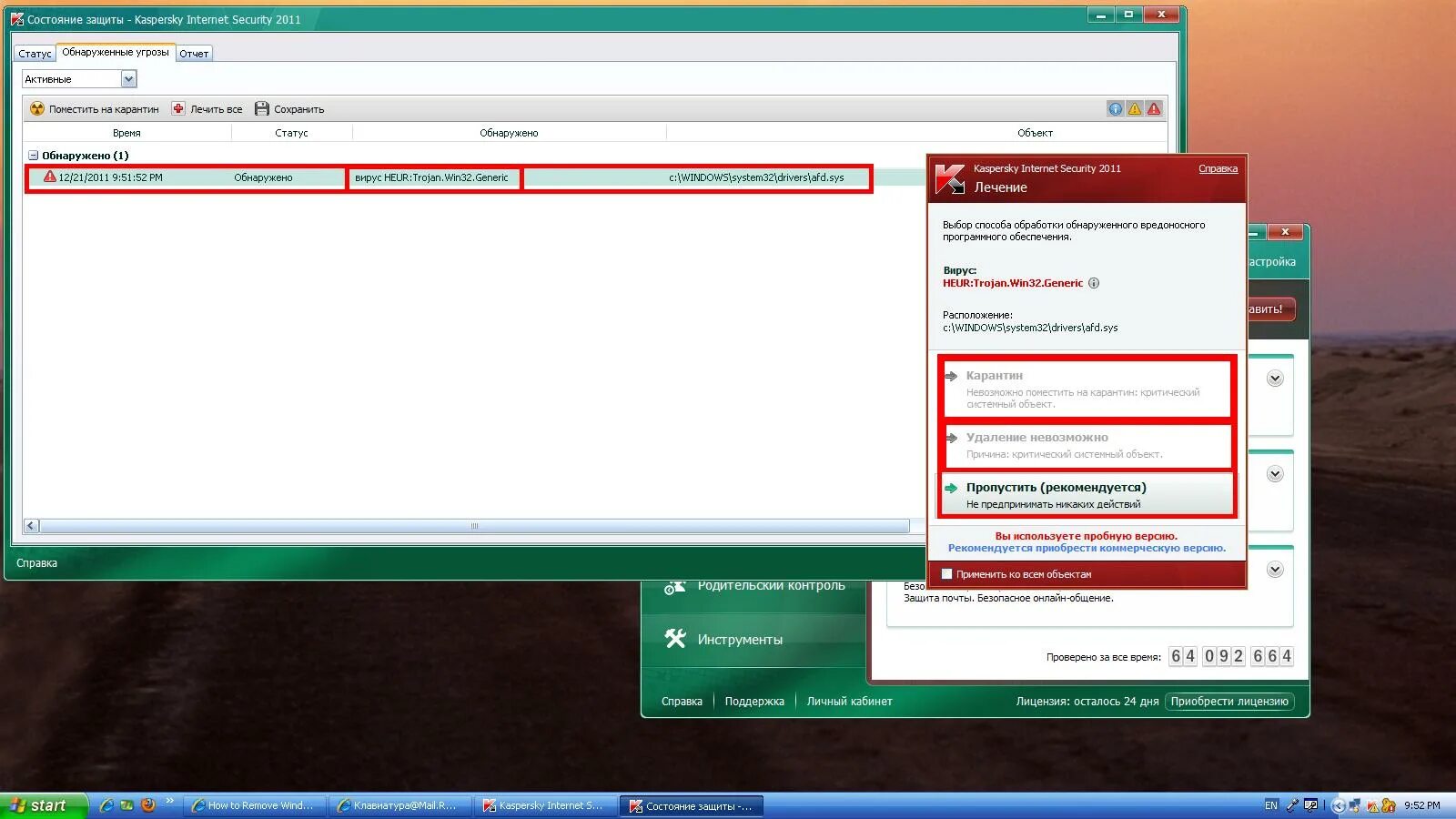Switch to the Статус tab

coord(35,54)
